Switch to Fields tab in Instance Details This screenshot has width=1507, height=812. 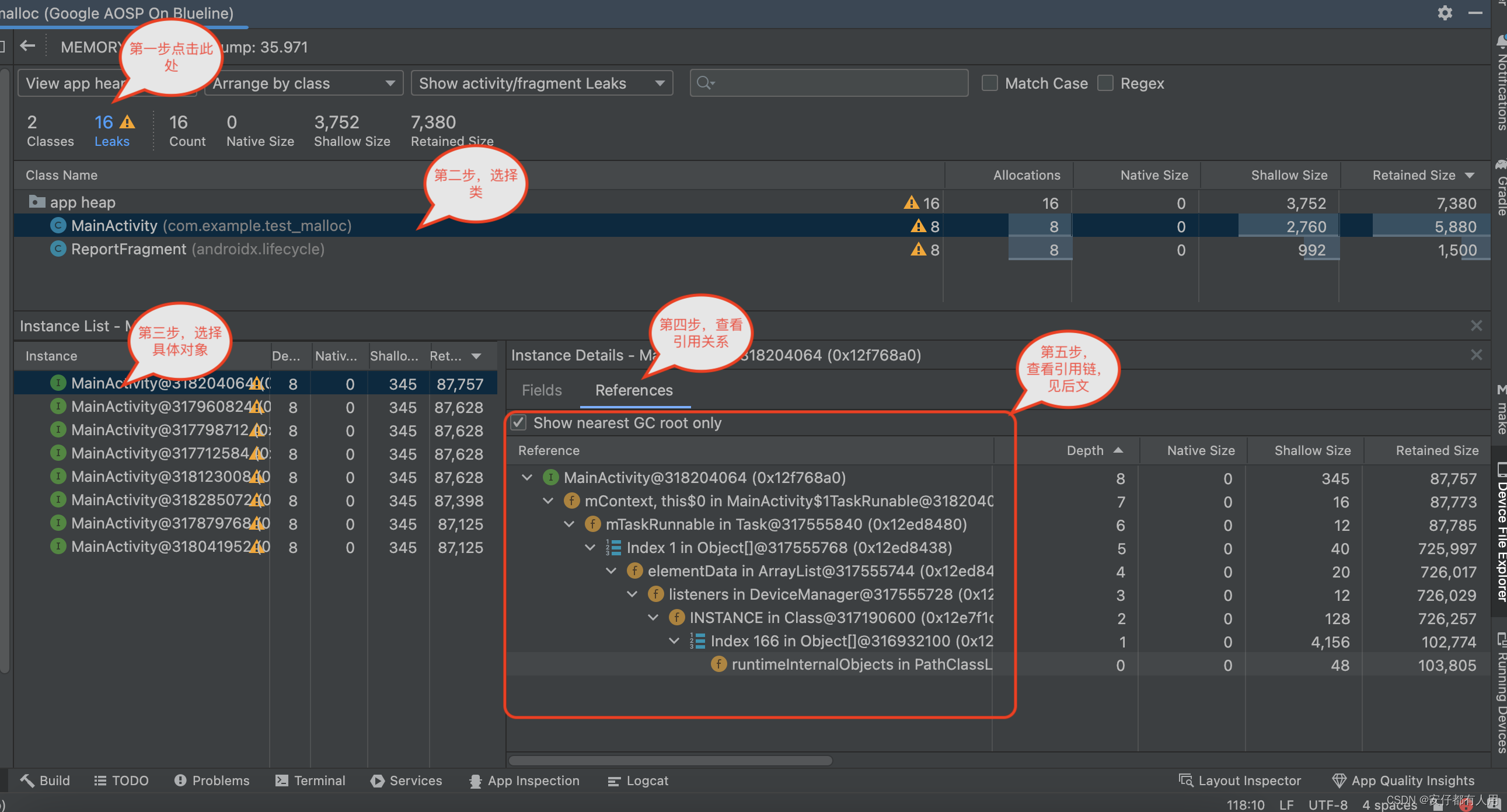(541, 390)
